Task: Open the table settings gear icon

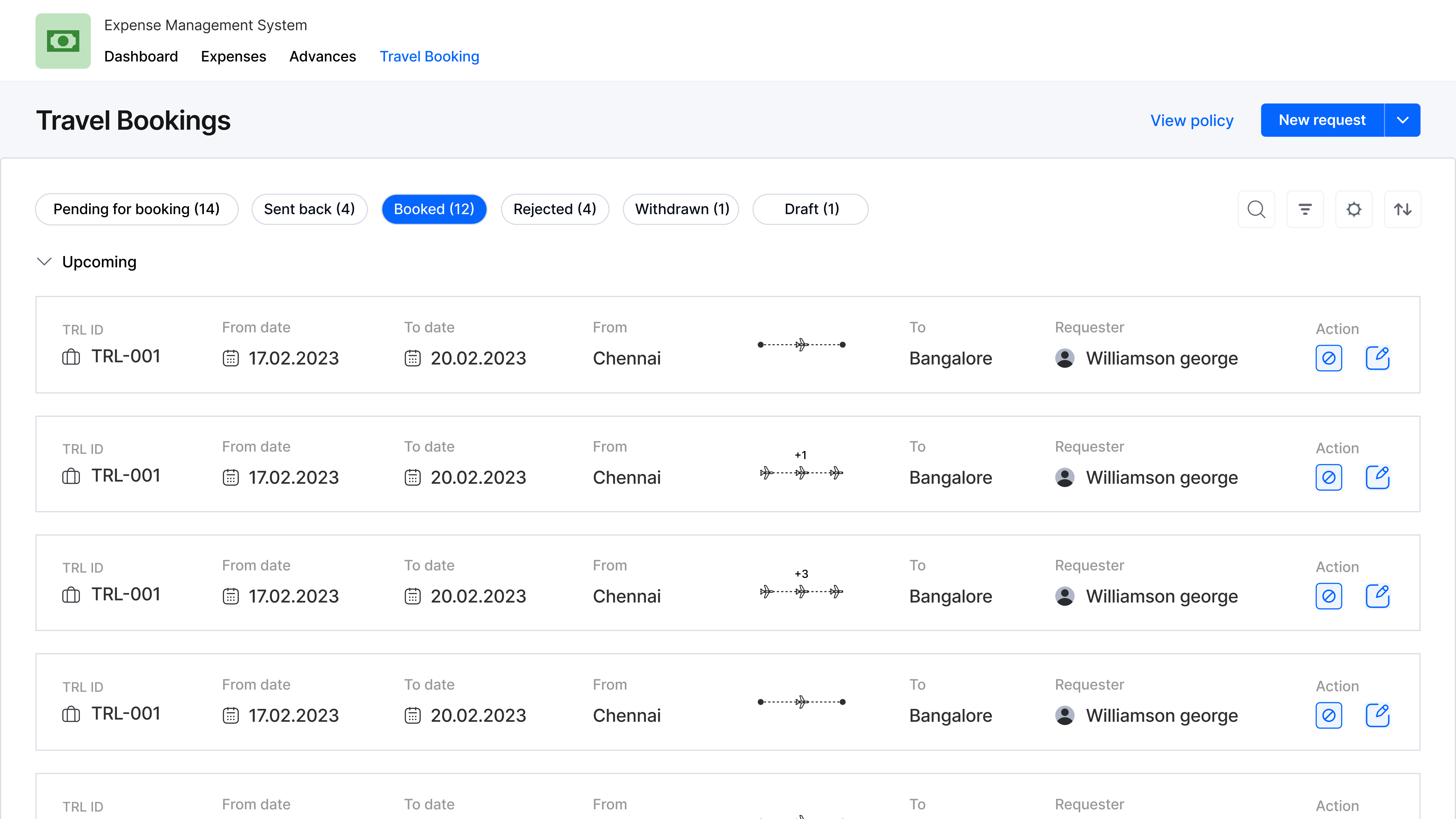Action: 1354,209
